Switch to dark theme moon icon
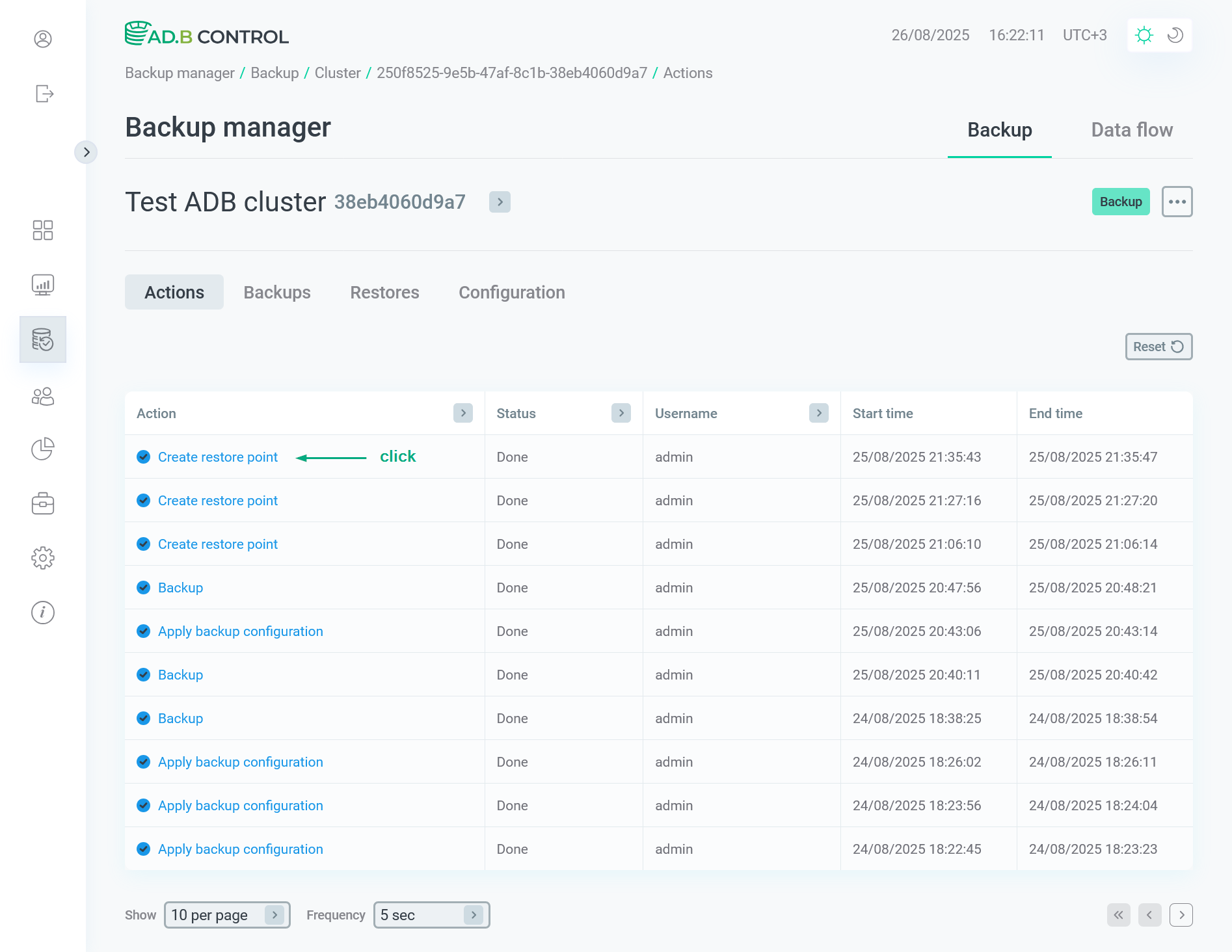 (x=1175, y=35)
